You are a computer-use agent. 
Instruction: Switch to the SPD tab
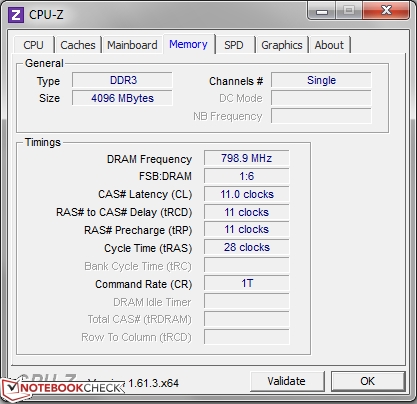click(x=234, y=45)
